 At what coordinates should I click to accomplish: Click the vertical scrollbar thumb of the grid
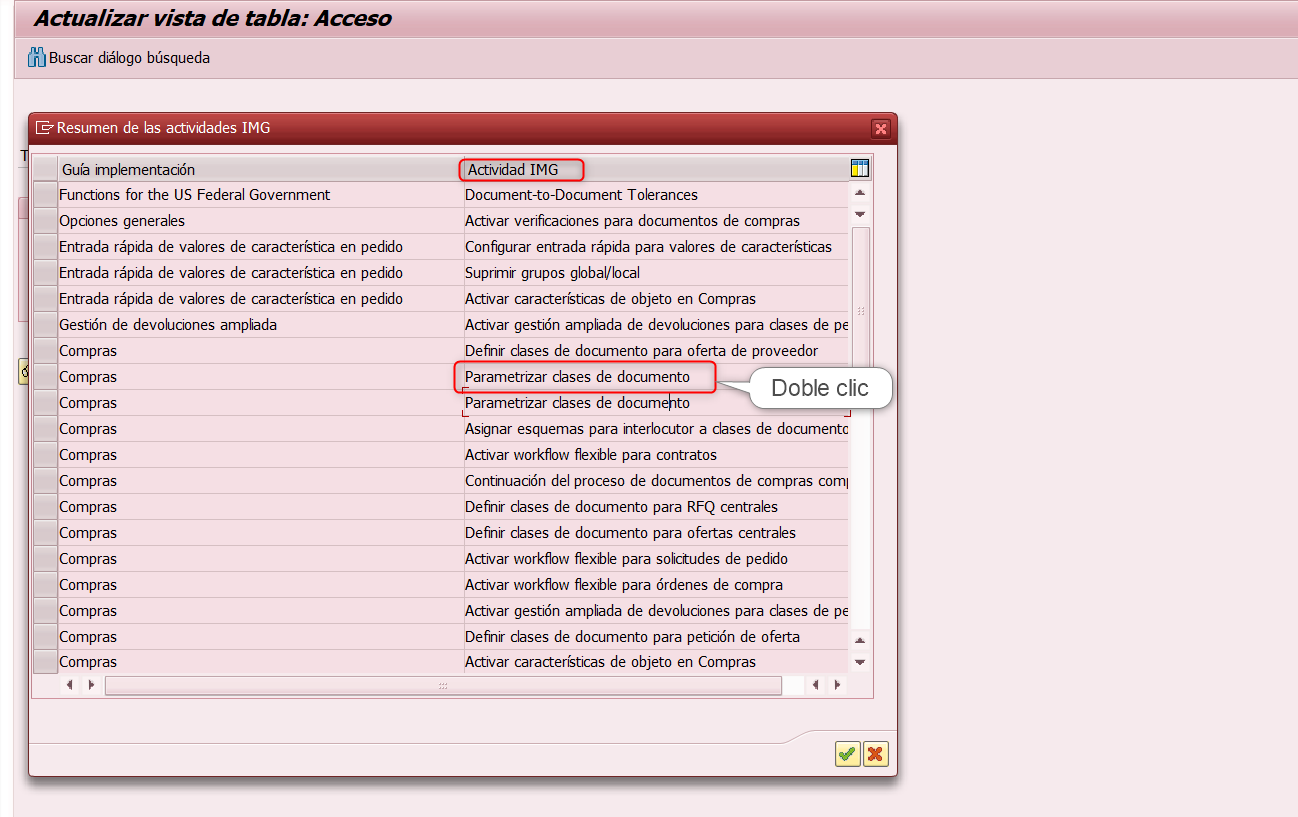(860, 310)
